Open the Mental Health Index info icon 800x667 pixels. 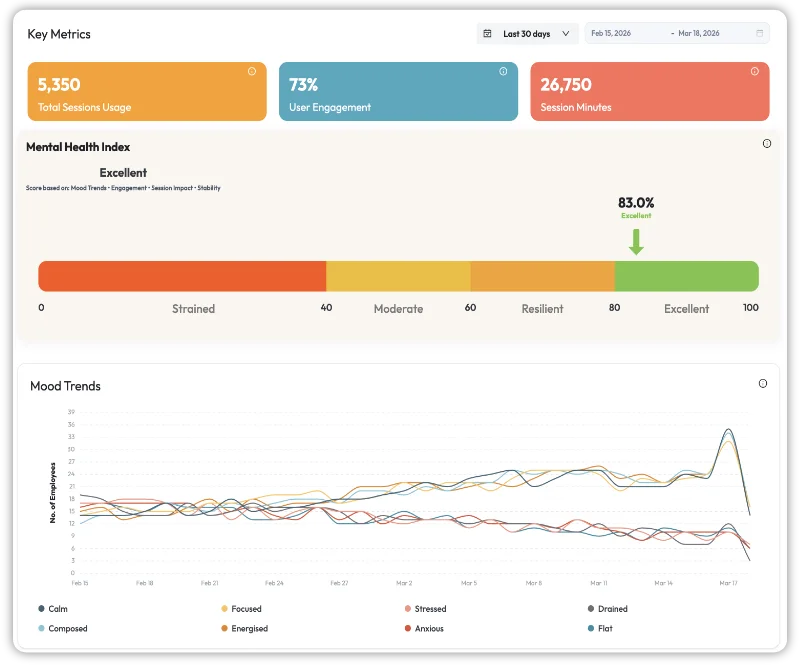(767, 144)
